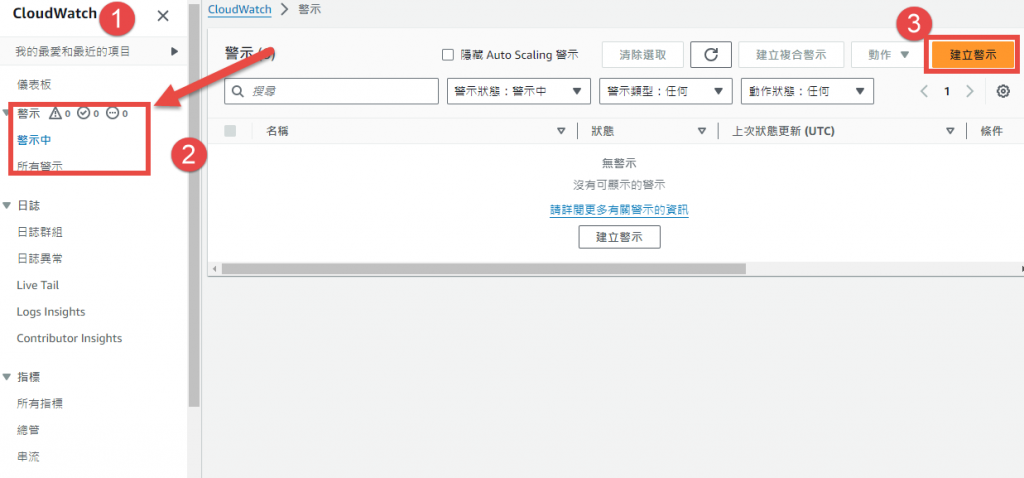
Task: Click the alarm search input field
Action: pos(331,91)
